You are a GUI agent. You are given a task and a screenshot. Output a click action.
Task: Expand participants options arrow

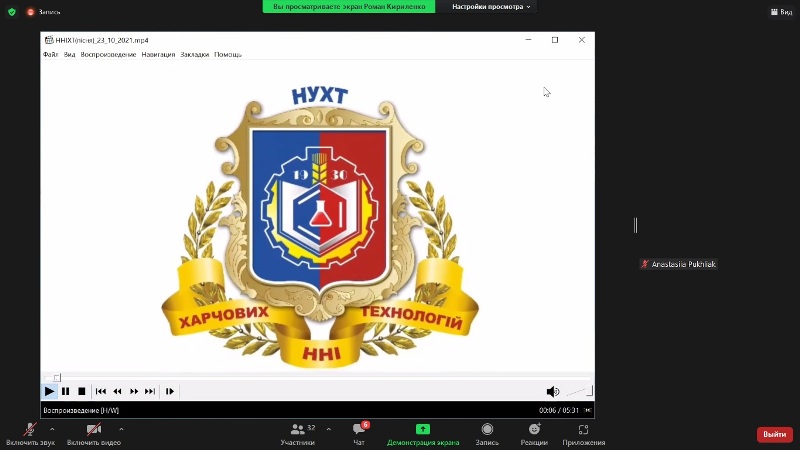click(329, 430)
